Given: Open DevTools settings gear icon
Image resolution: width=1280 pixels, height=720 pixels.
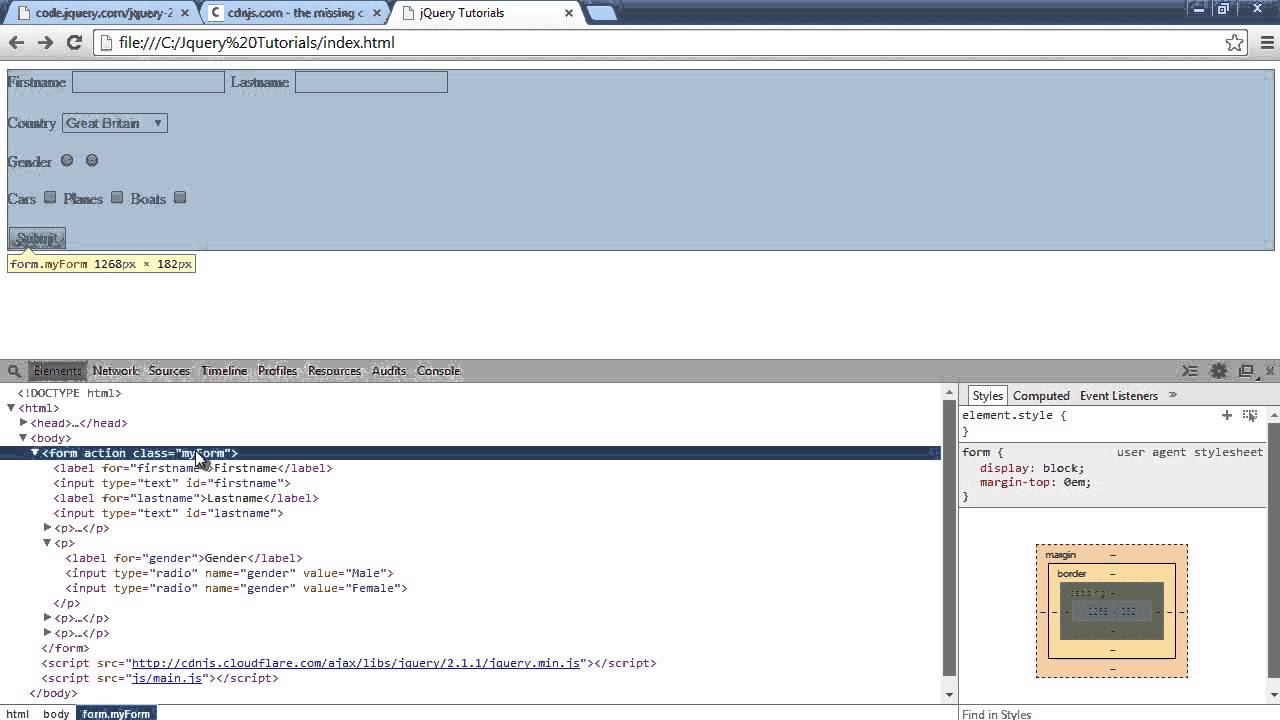Looking at the screenshot, I should (x=1218, y=371).
